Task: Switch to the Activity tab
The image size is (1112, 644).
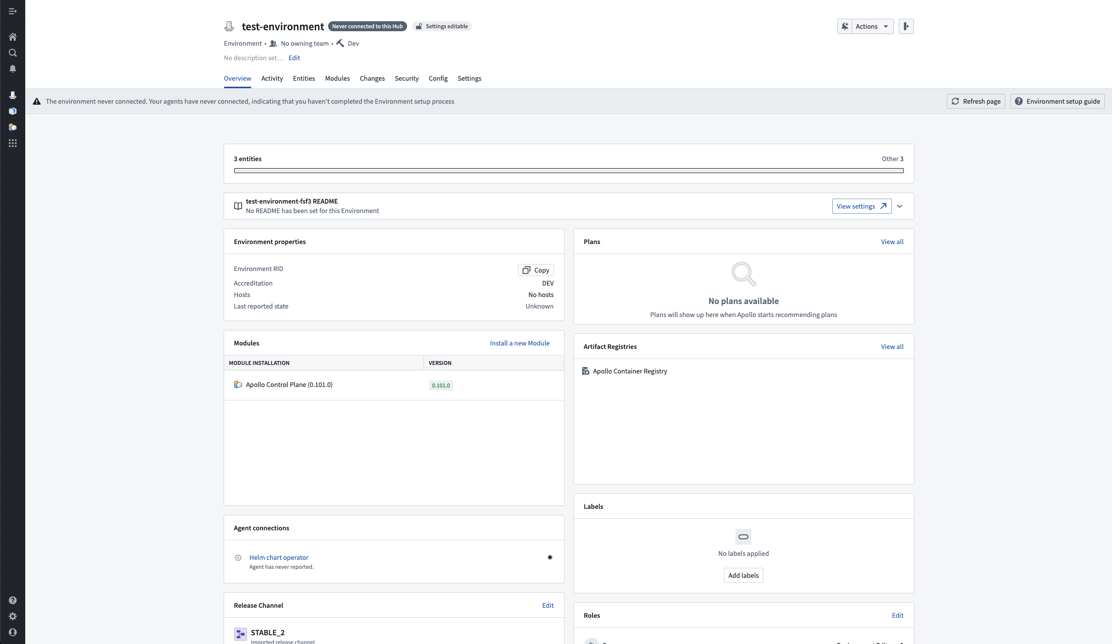Action: [x=272, y=79]
